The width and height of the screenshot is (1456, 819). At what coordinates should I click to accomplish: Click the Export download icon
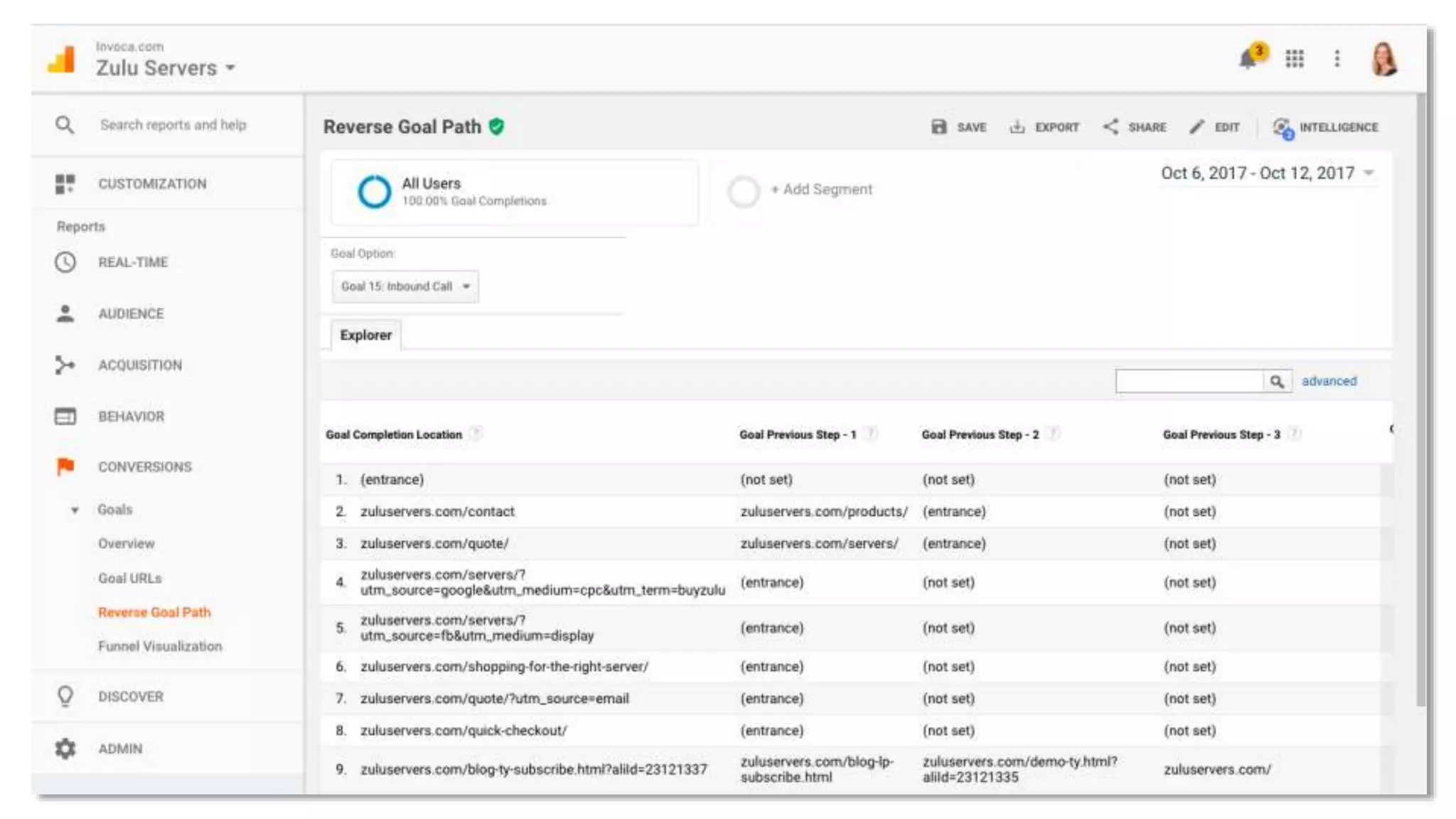(1017, 127)
